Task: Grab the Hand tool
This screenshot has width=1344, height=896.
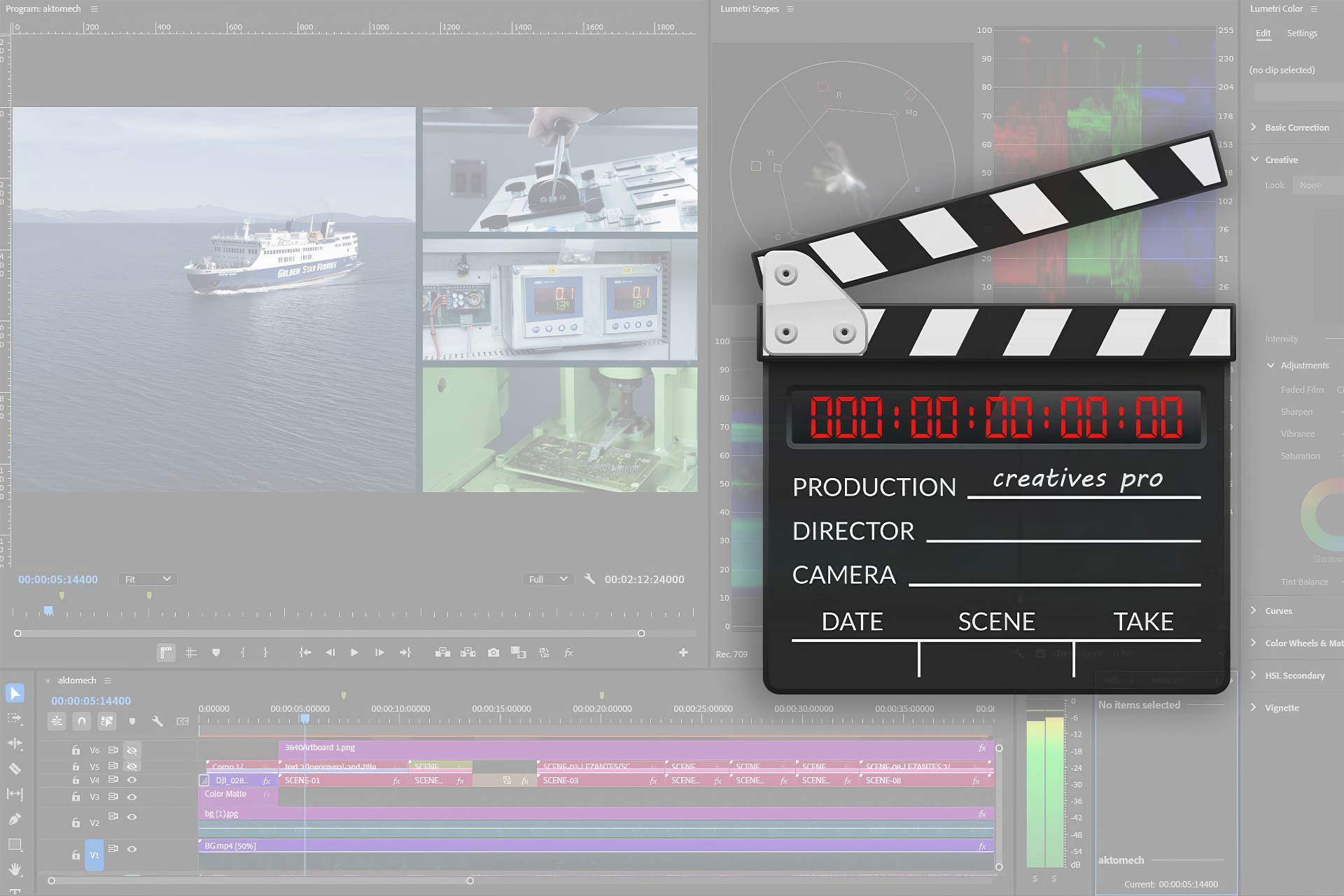Action: coord(15,867)
